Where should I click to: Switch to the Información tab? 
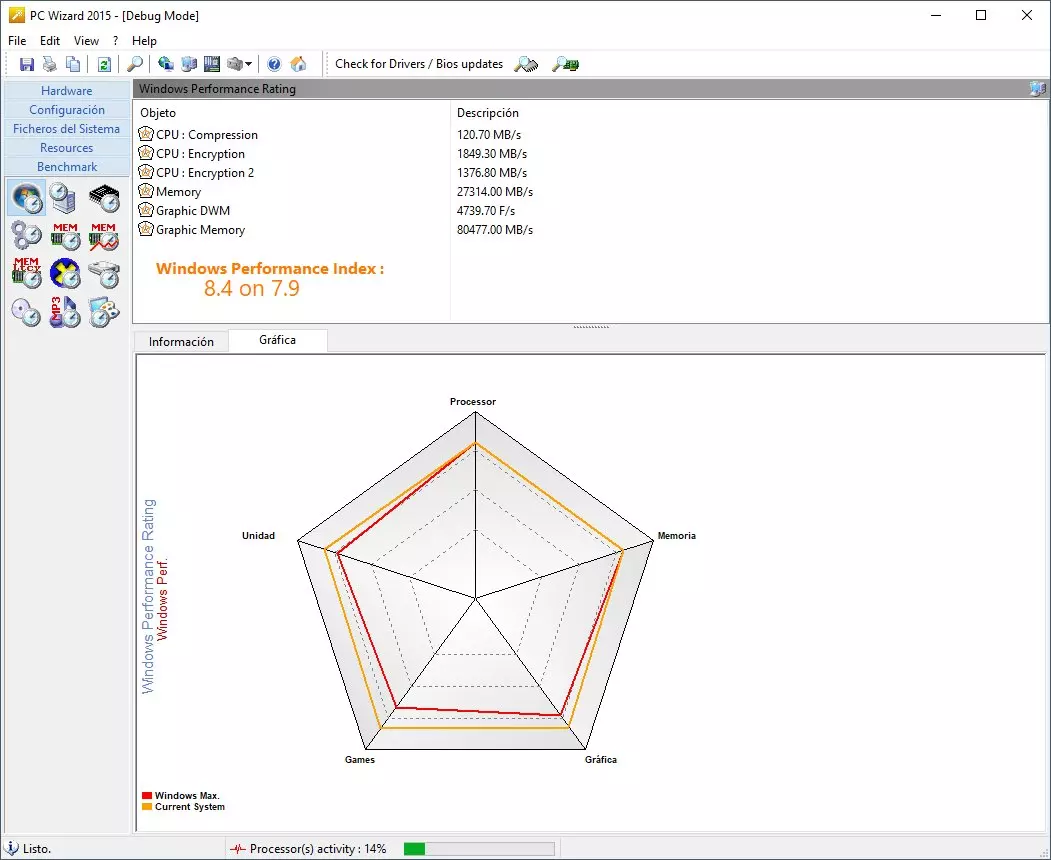pos(181,342)
